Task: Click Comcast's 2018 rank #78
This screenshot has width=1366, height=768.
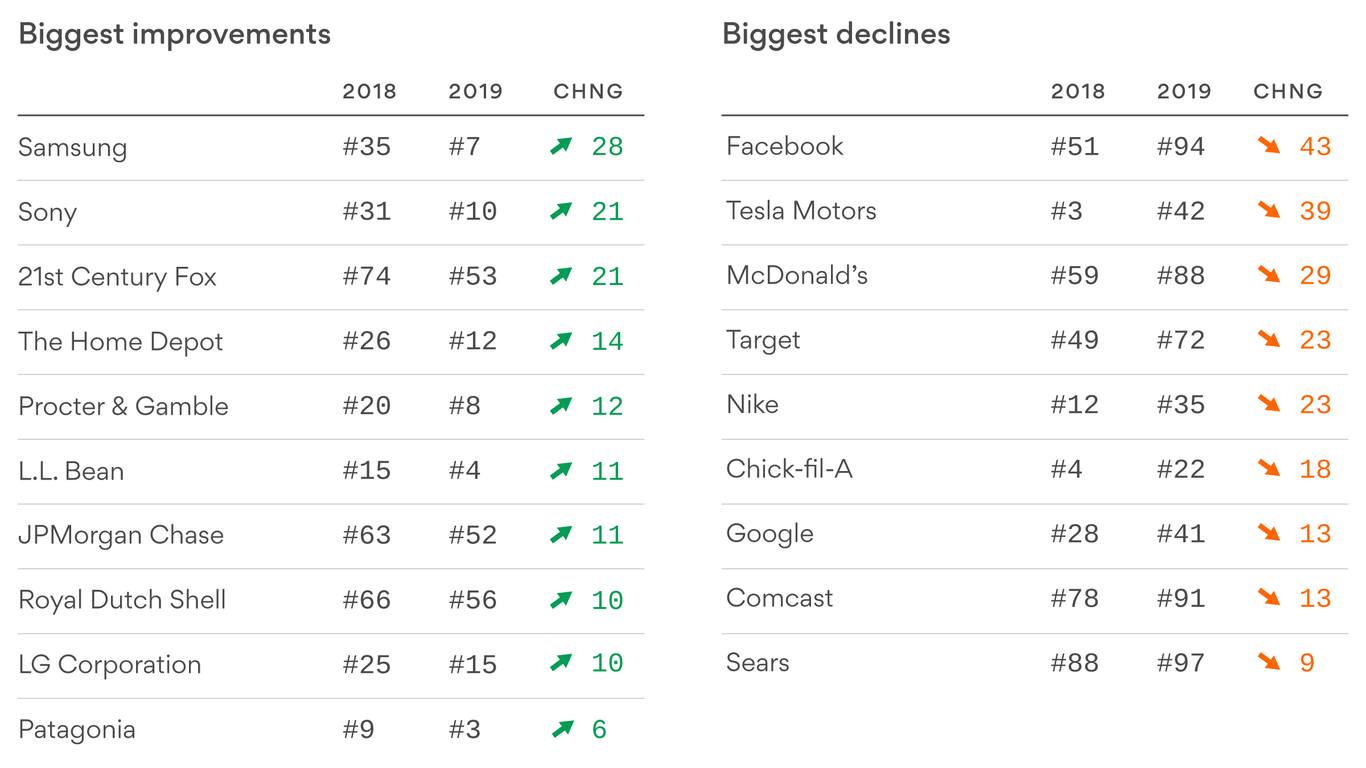Action: [x=1075, y=599]
